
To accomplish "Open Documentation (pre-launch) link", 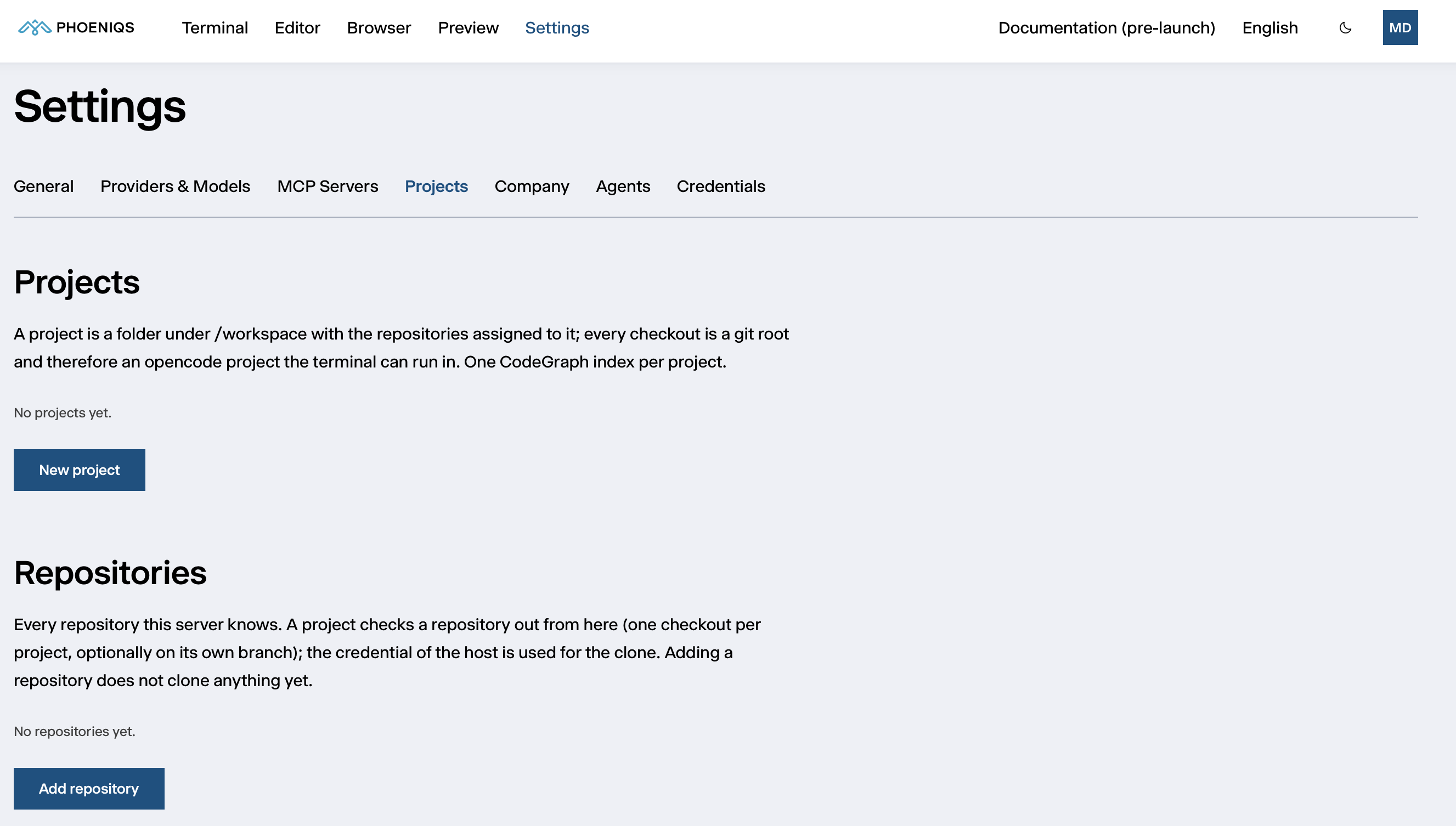I will pyautogui.click(x=1107, y=28).
